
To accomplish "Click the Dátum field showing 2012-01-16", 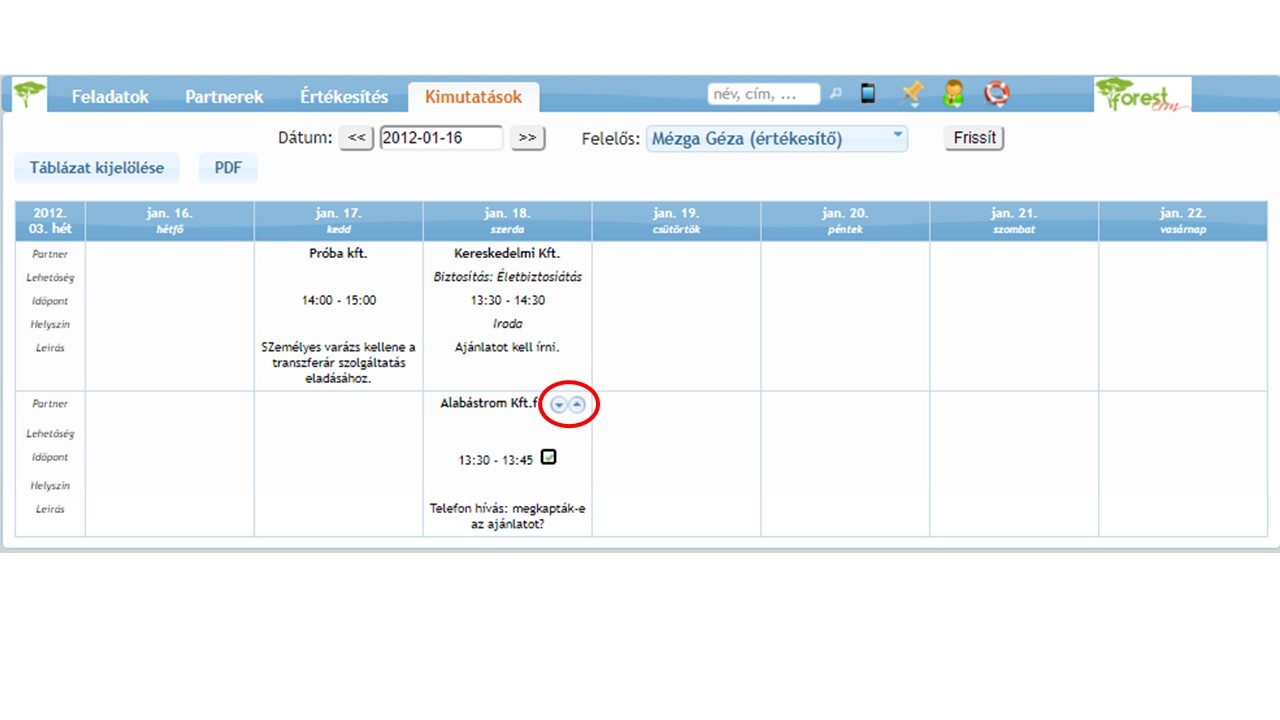I will tap(441, 138).
